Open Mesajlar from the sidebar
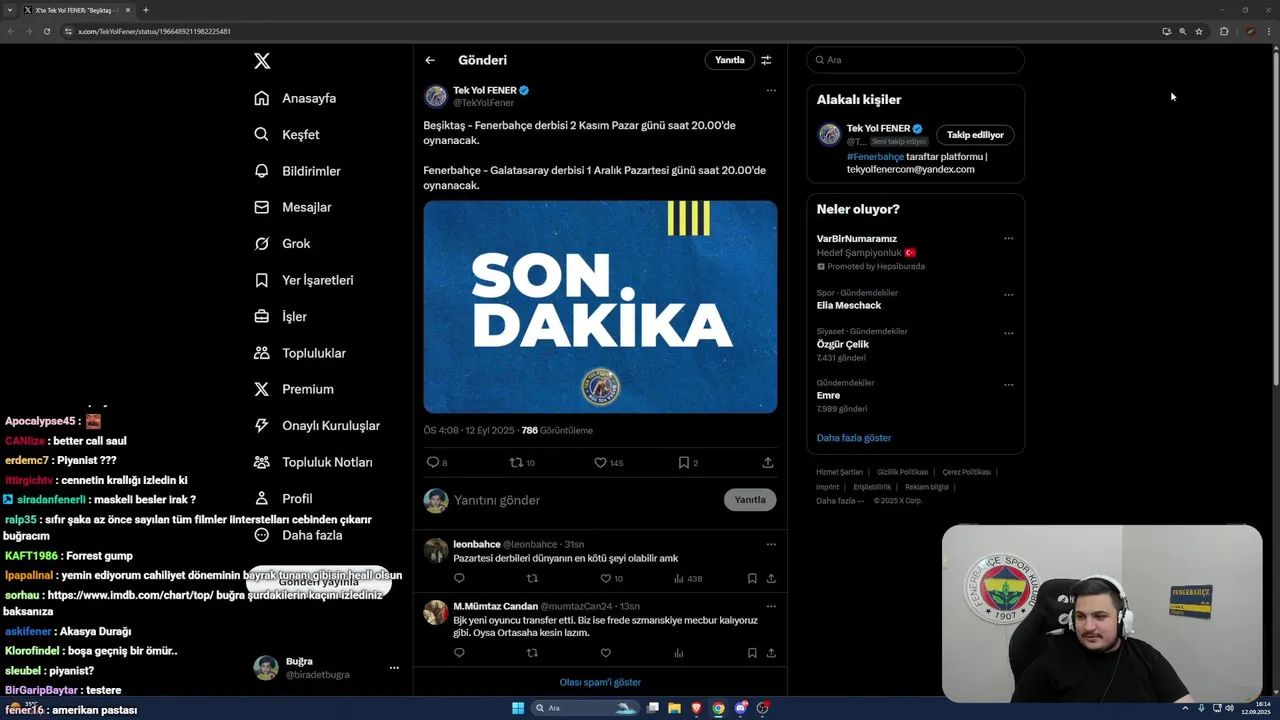The image size is (1280, 720). point(292,207)
